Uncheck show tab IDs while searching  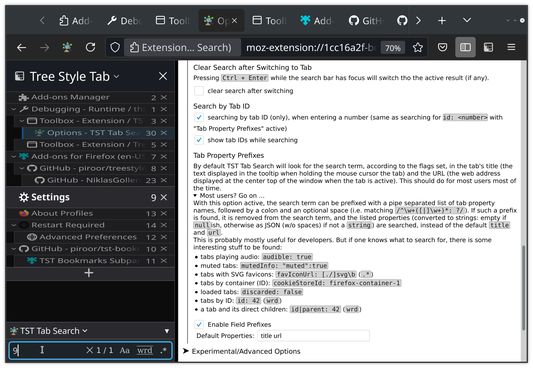pyautogui.click(x=199, y=140)
